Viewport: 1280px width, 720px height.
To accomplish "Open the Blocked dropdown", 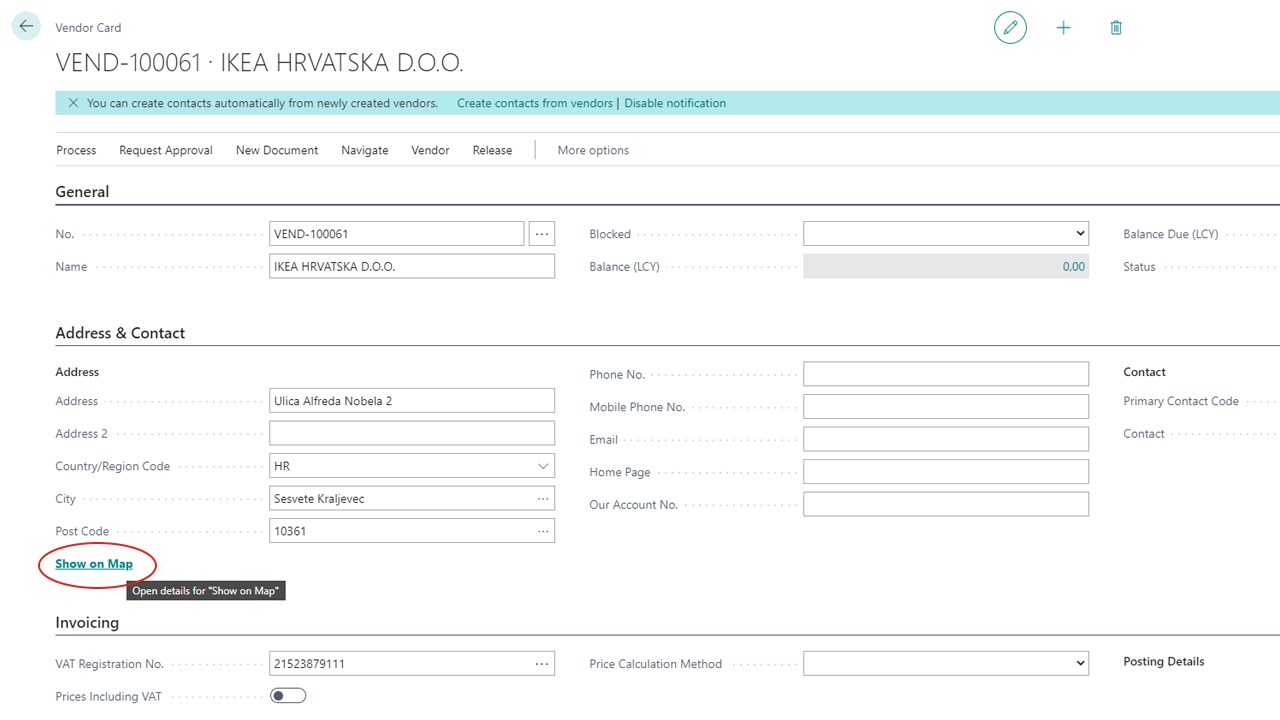I will coord(945,234).
